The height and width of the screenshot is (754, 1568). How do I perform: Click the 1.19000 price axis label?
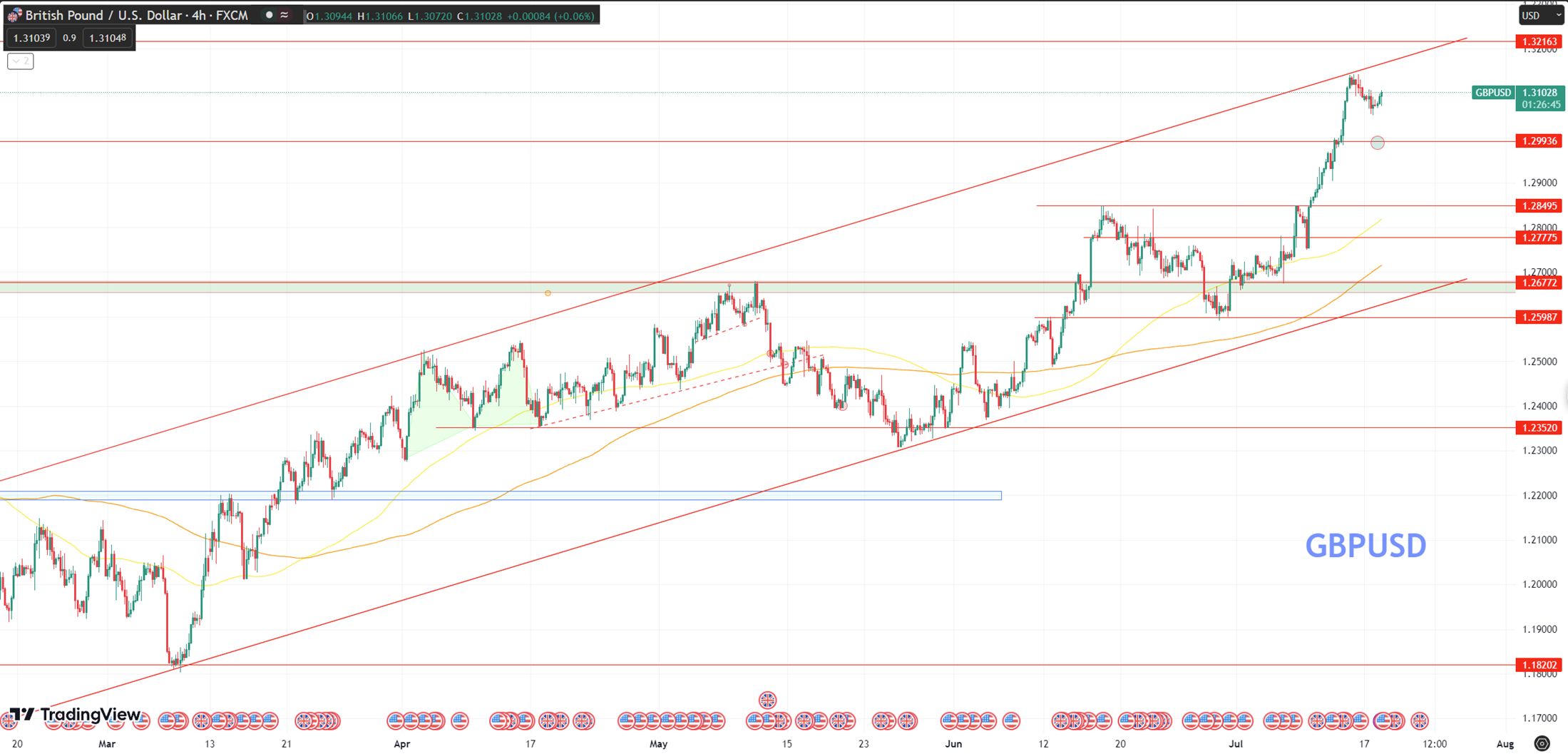click(x=1539, y=629)
